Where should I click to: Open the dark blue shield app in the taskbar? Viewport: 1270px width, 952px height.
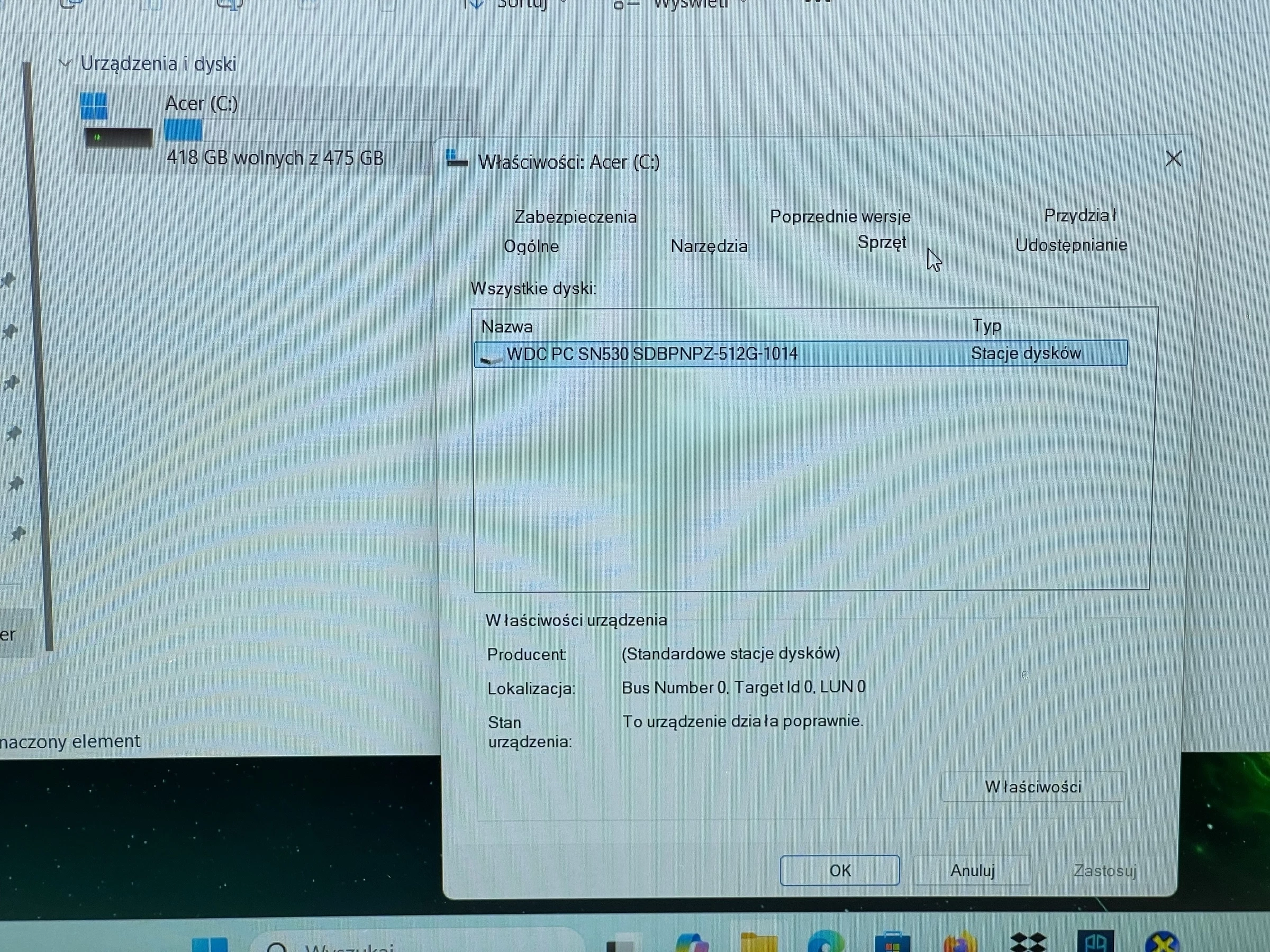[1095, 941]
